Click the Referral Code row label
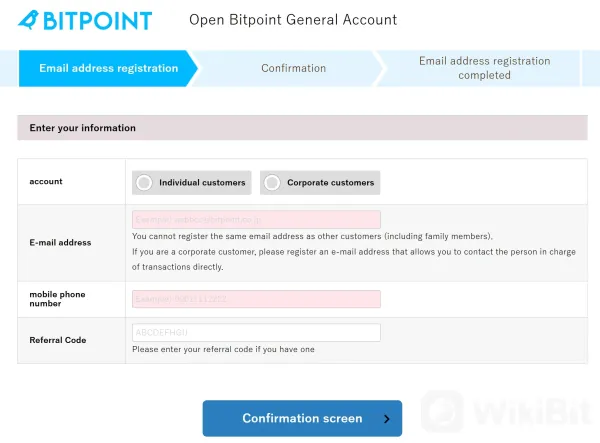The height and width of the screenshot is (443, 600). (x=58, y=340)
